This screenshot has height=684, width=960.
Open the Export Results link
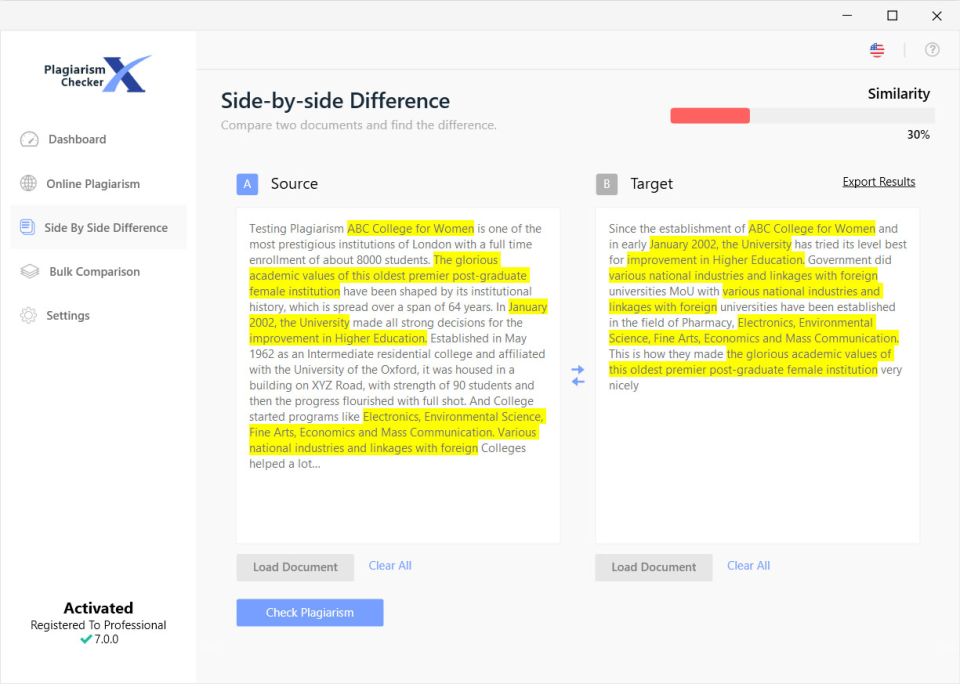[878, 181]
